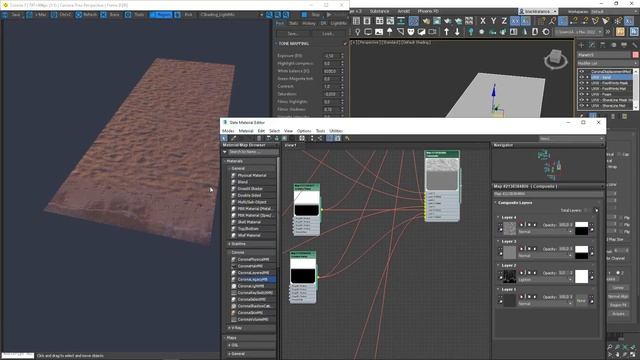
Task: Select CoronaPhysicalMtl in the material browser
Action: coord(253,260)
